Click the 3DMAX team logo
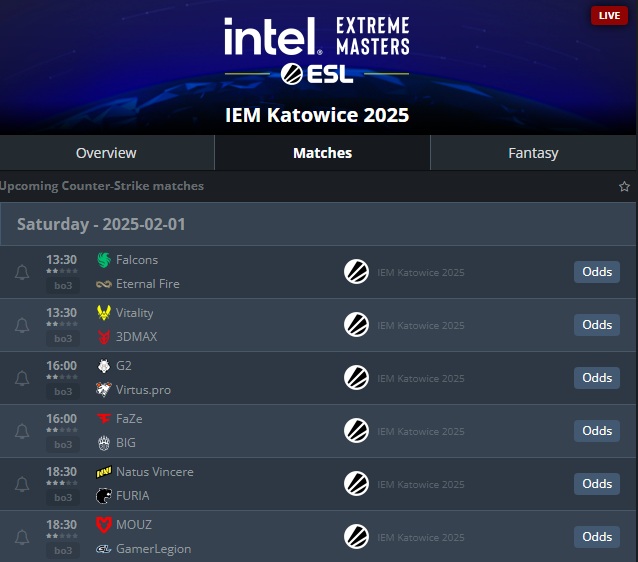This screenshot has height=562, width=638. tap(104, 337)
